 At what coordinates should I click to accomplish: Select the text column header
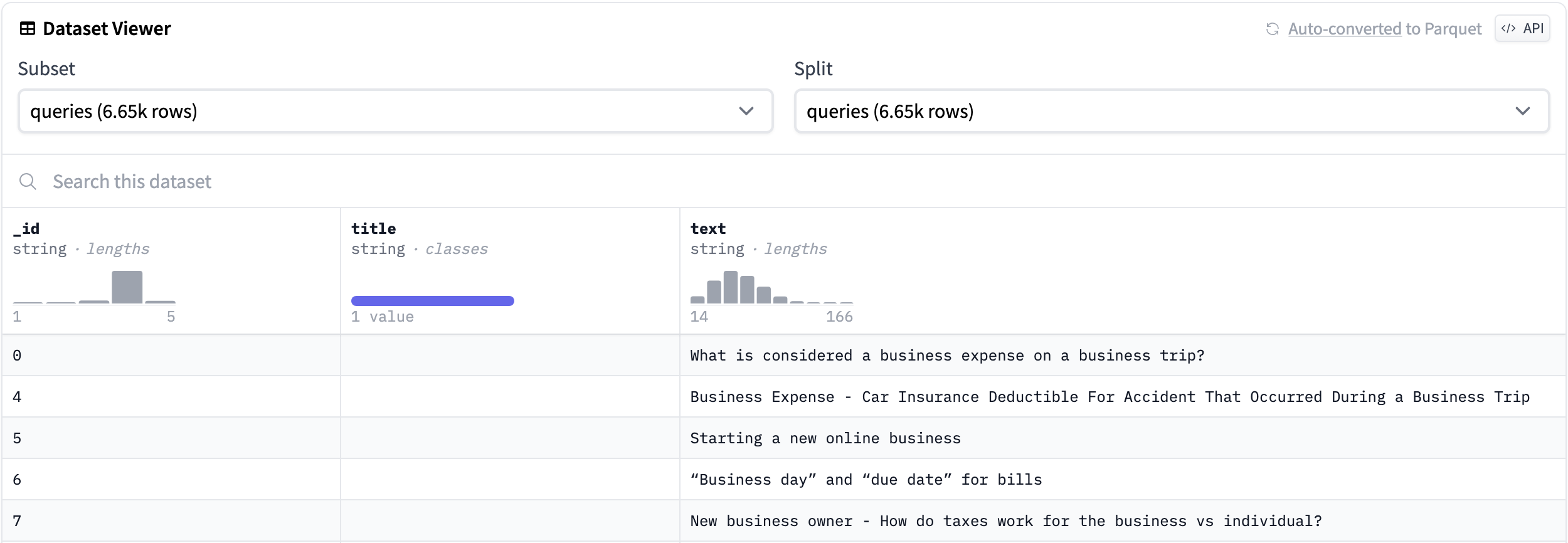pos(707,229)
